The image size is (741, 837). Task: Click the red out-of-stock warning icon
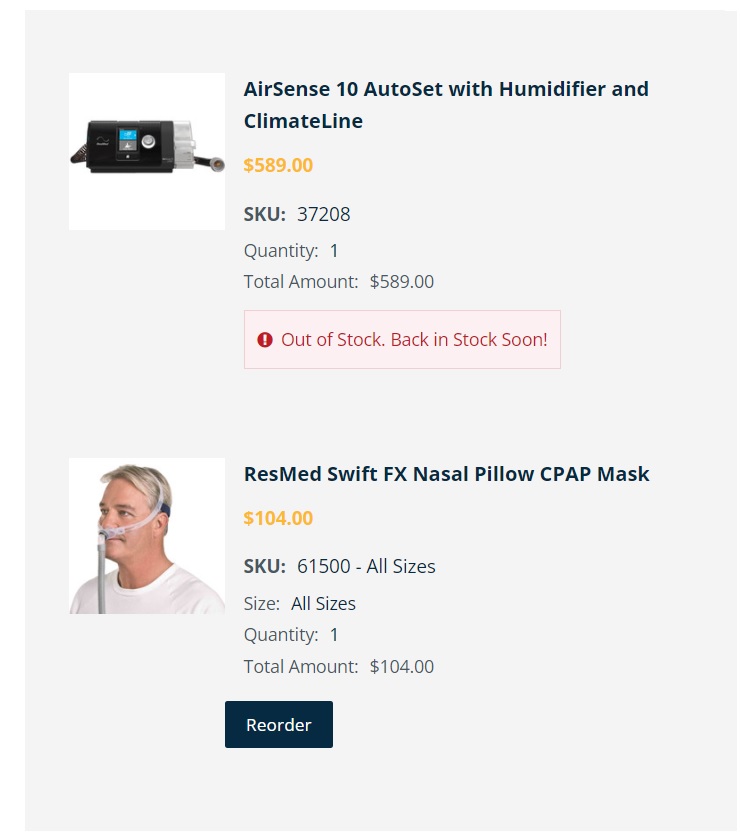(265, 339)
